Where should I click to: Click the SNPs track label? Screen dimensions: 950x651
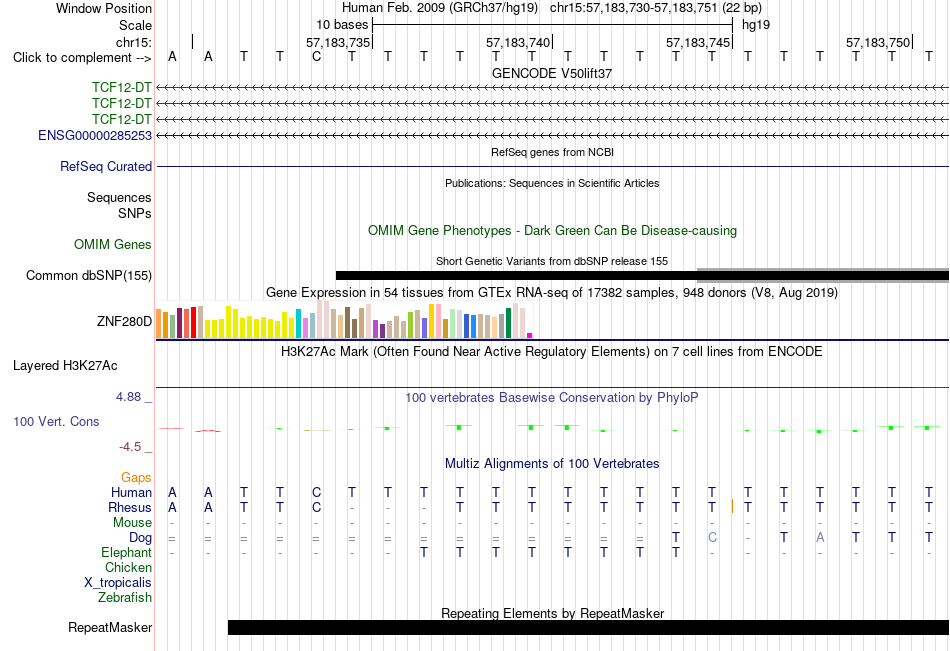[135, 213]
